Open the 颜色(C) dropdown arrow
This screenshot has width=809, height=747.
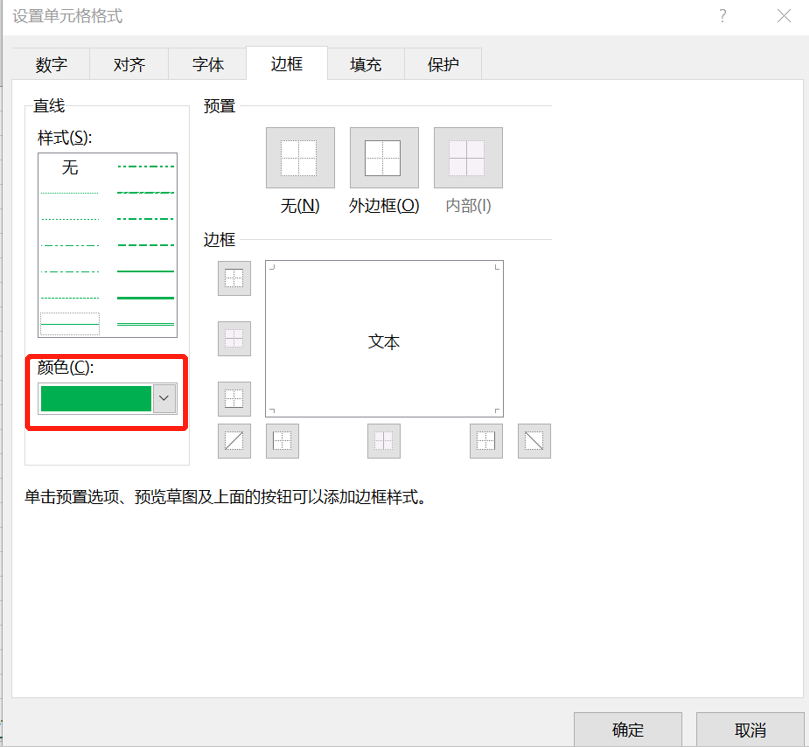click(x=164, y=398)
